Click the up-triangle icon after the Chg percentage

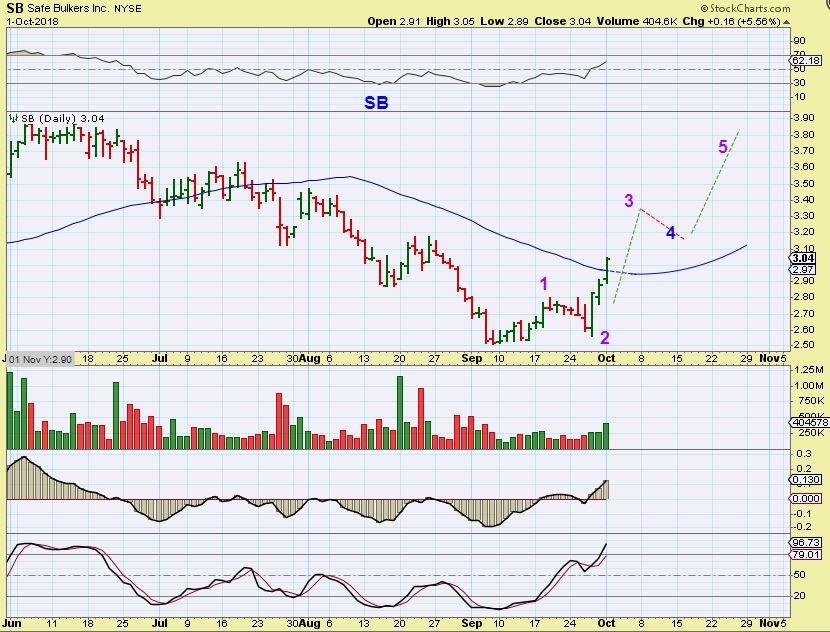[x=787, y=22]
